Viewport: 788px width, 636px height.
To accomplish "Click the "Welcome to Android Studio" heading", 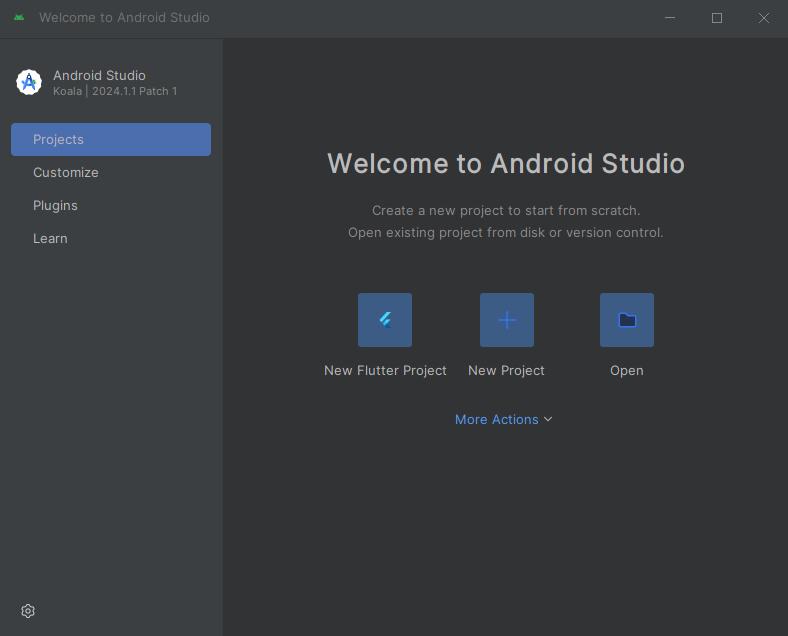I will [x=506, y=164].
